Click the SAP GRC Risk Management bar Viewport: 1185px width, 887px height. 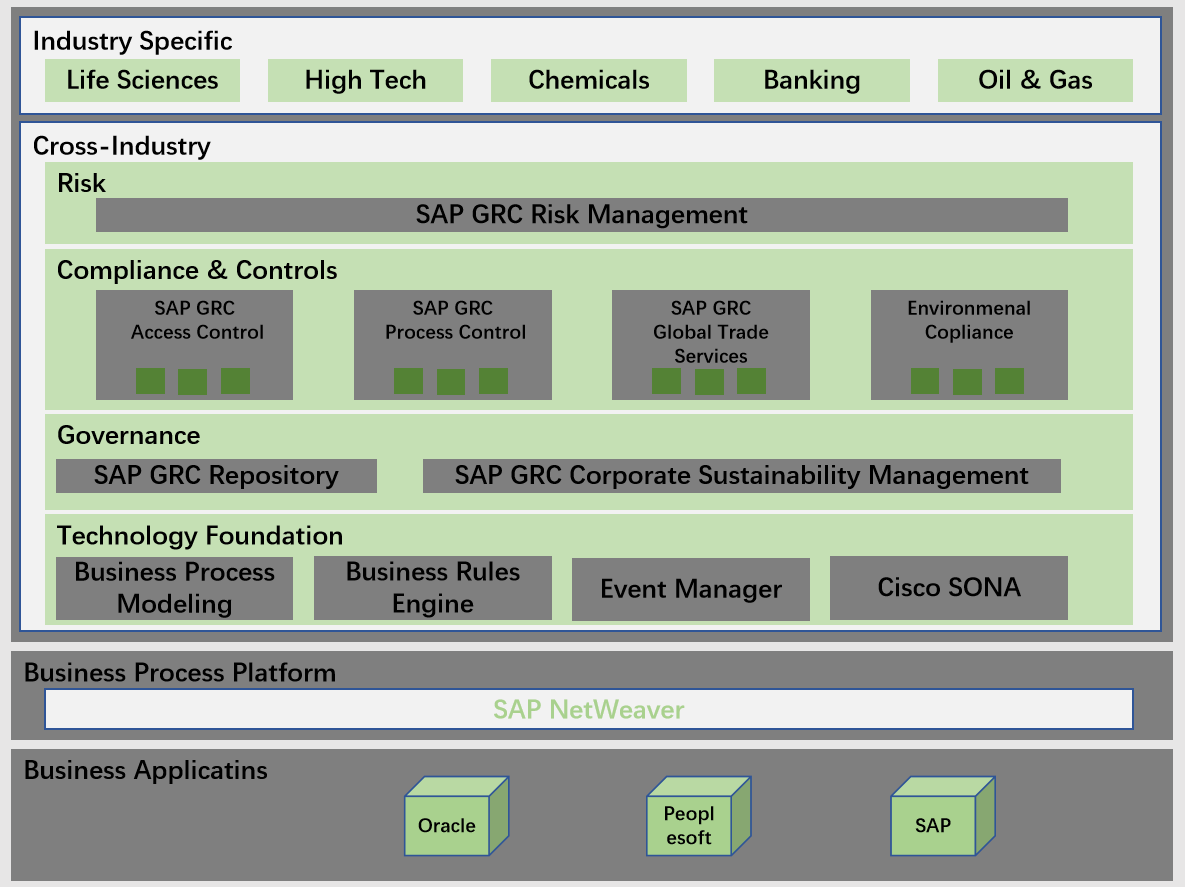(x=581, y=215)
